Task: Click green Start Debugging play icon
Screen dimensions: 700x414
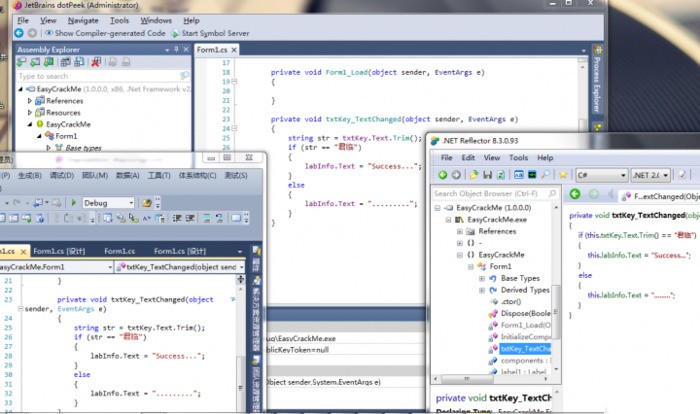Action: [74, 203]
